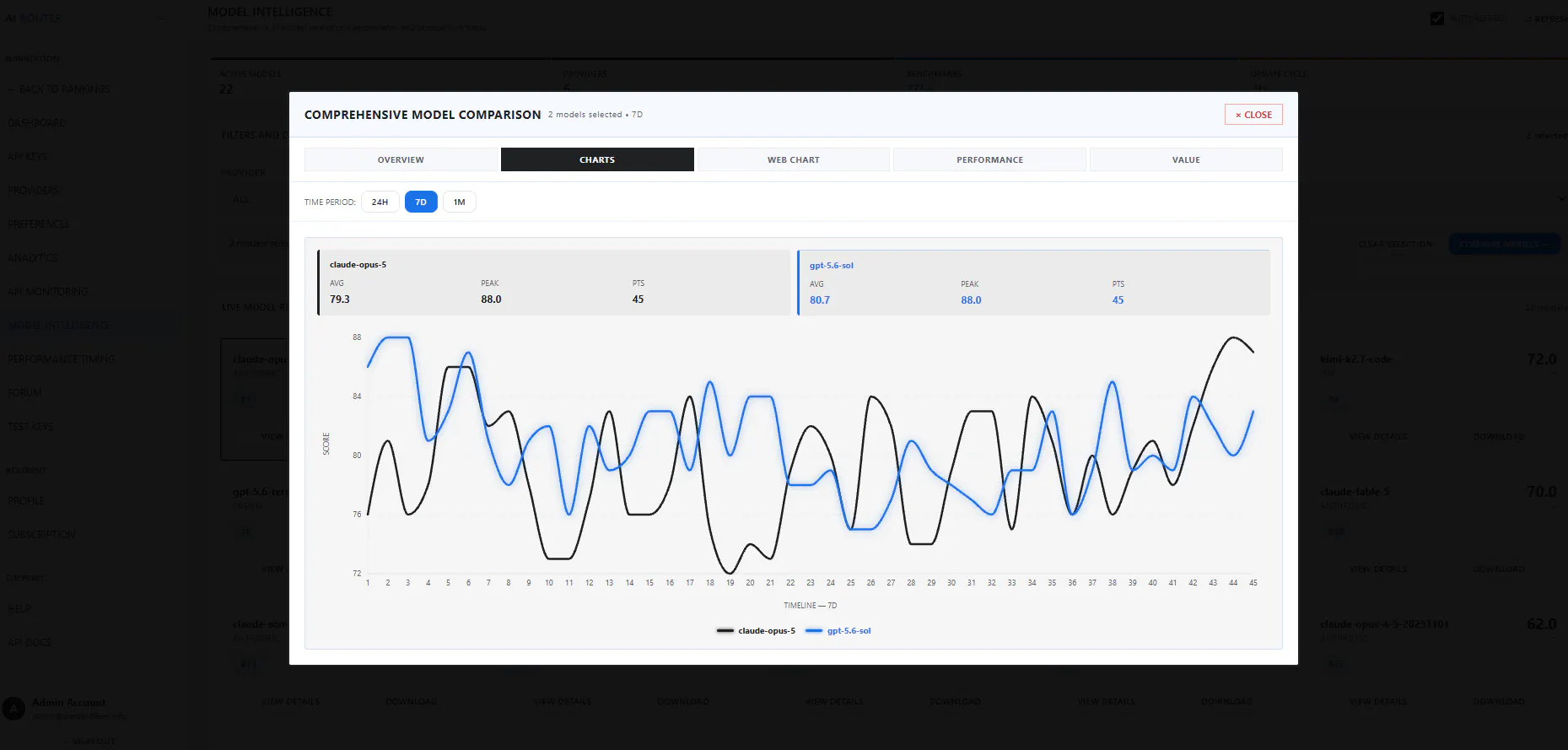
Task: Click the gpt-5.6-sol legend label
Action: (849, 631)
